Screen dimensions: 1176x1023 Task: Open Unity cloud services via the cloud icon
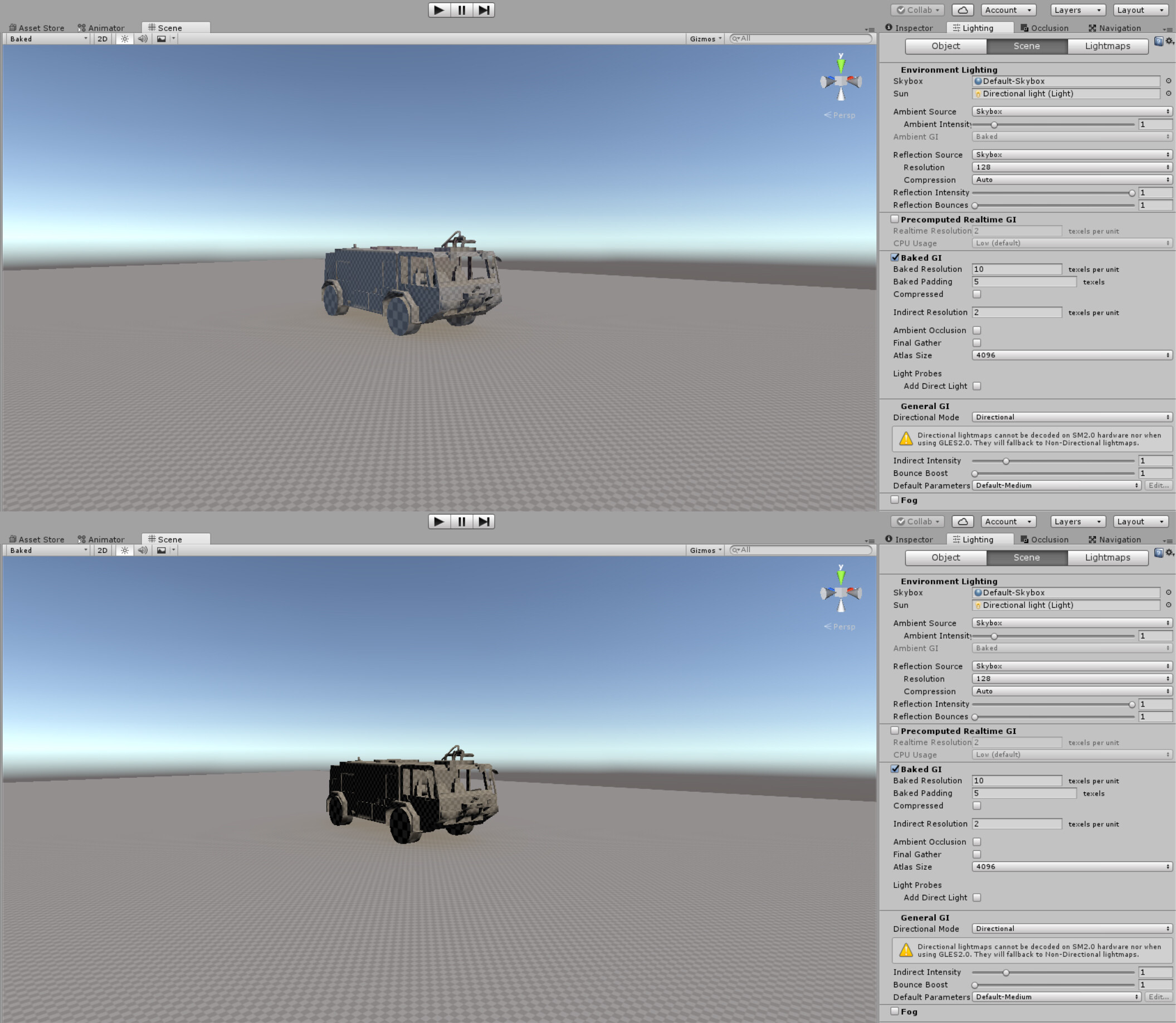point(963,9)
